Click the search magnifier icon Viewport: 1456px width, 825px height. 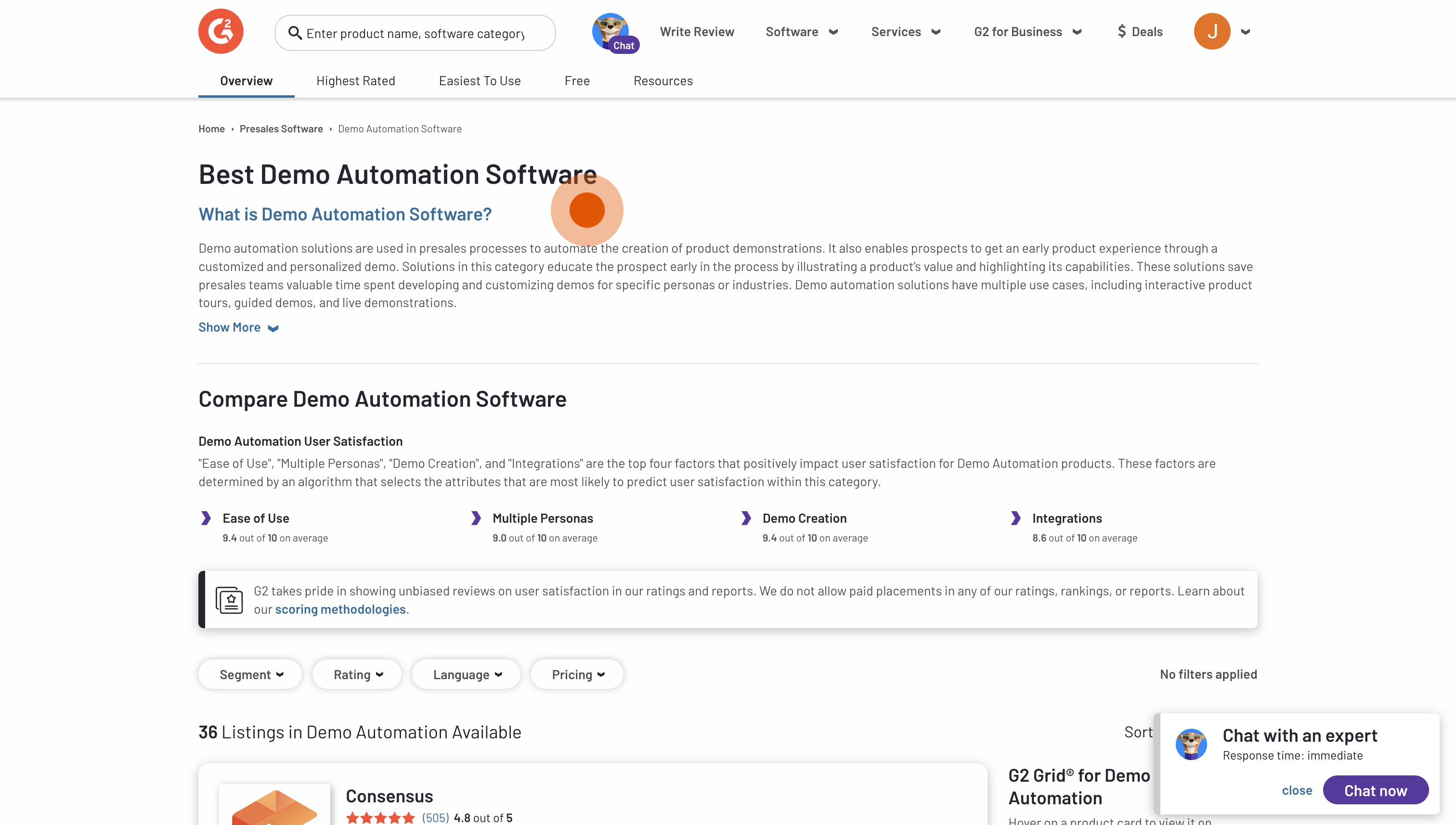[x=295, y=33]
